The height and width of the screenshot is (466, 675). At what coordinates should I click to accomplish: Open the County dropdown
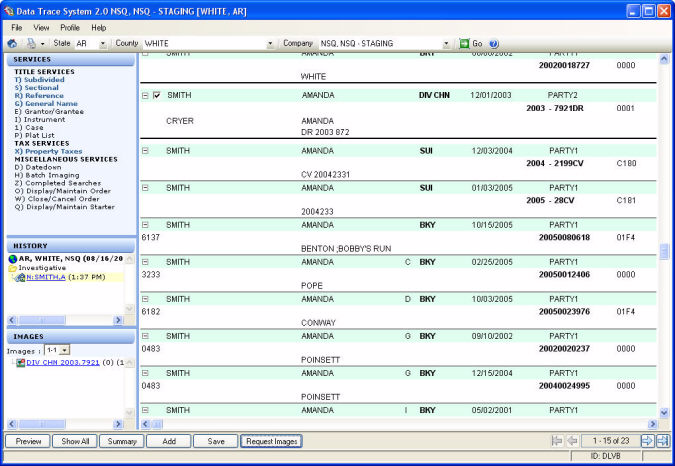pyautogui.click(x=270, y=44)
